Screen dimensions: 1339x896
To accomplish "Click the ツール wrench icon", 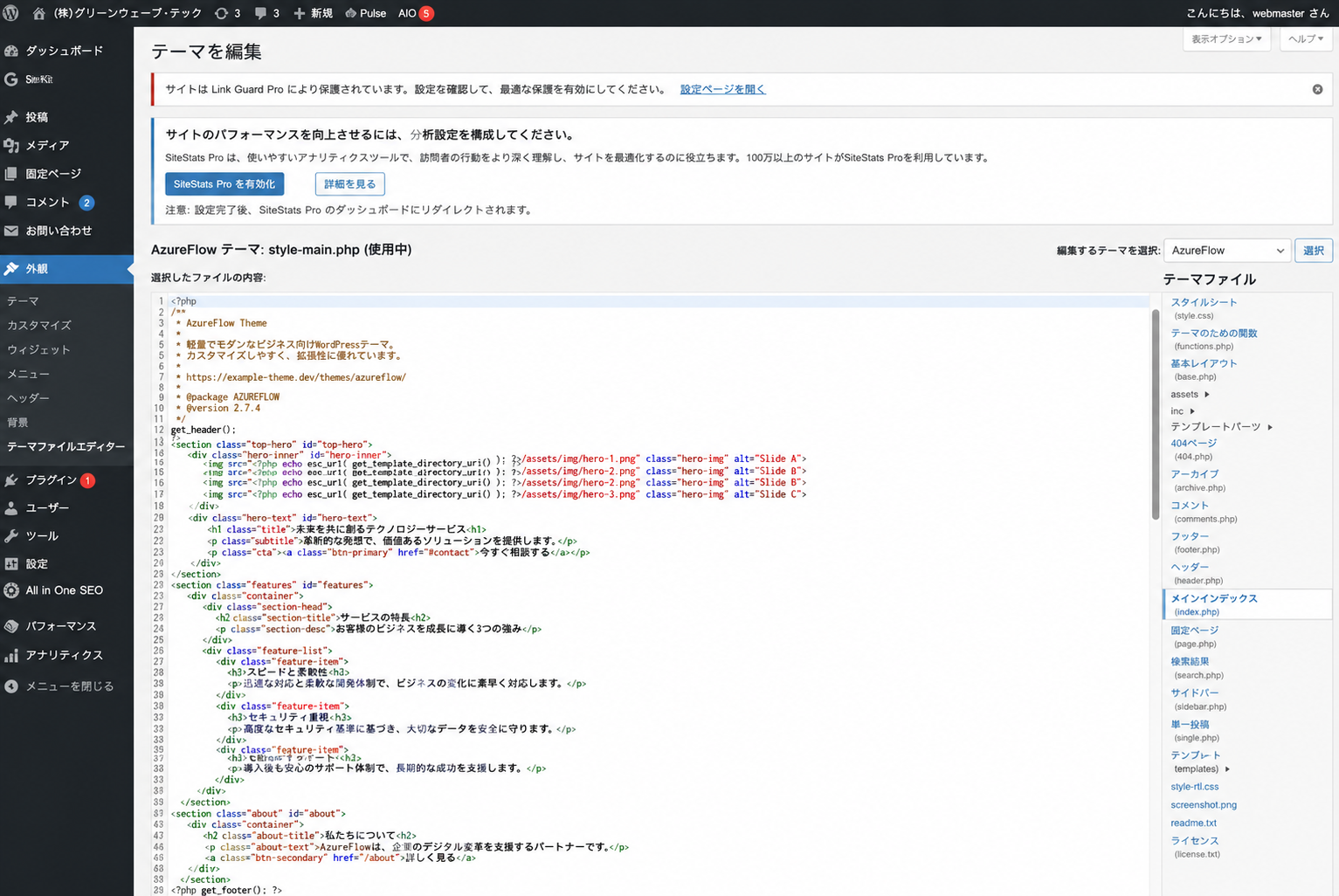I will click(11, 535).
